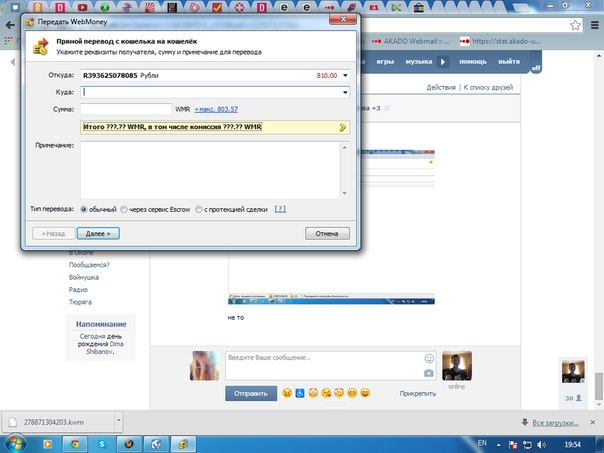Open Chrome from the taskbar
Viewport: 604px width, 453px height.
[x=74, y=444]
